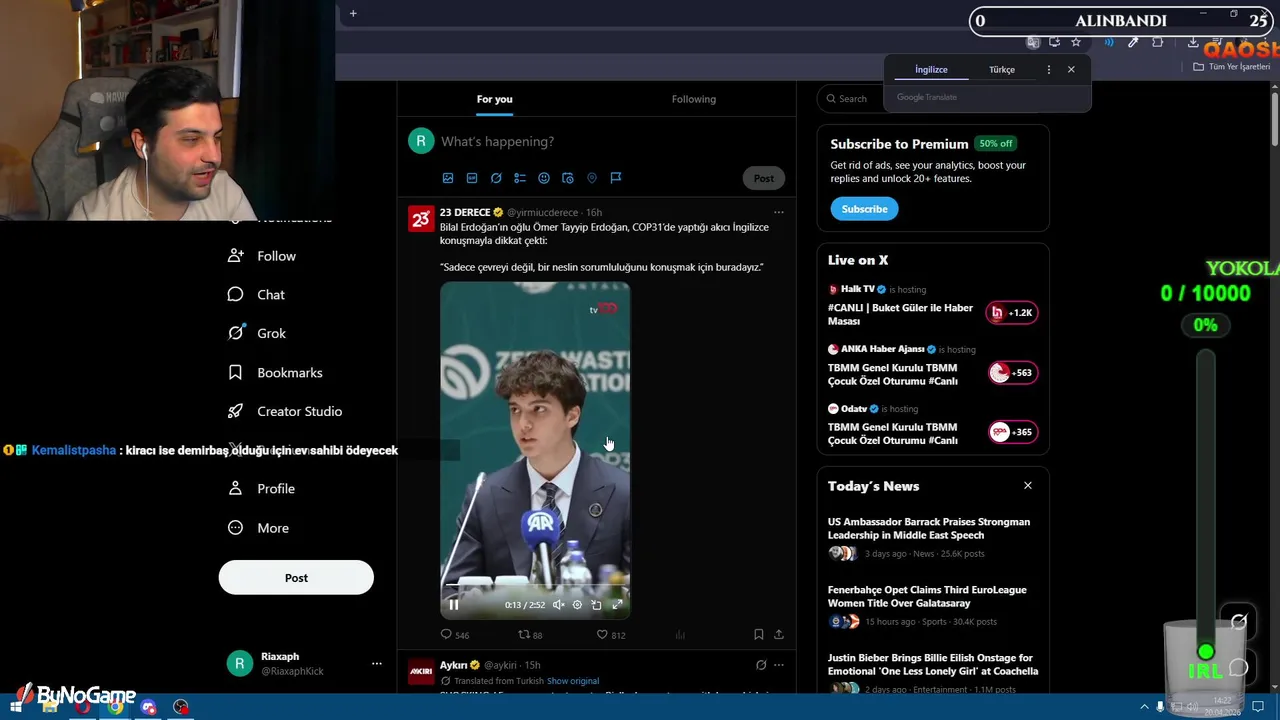Open the Grok enhance icon in composer
1280x720 pixels.
tap(496, 178)
